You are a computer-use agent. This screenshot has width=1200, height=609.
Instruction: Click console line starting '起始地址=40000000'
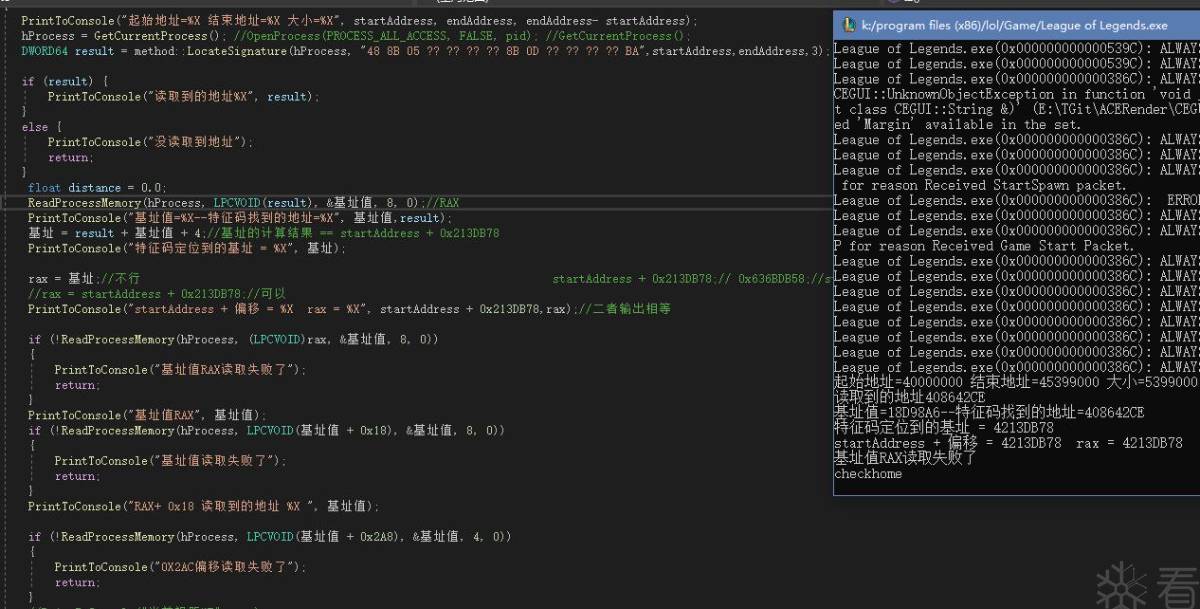tap(1015, 382)
